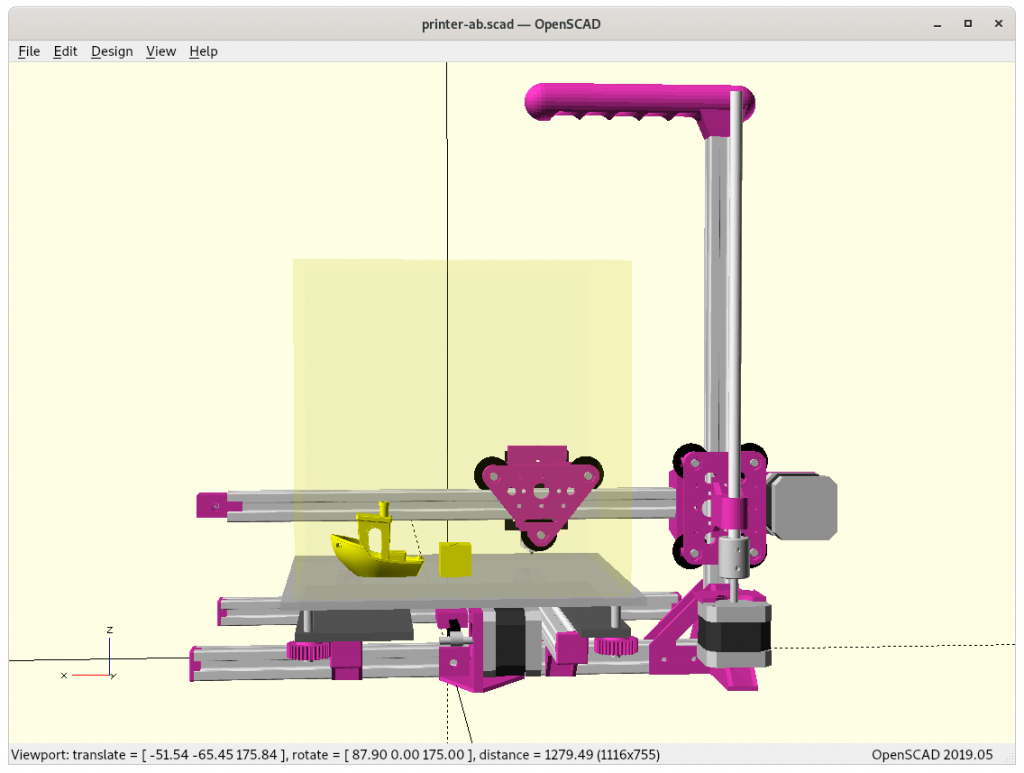Click the silver lead screw coupler
The image size is (1024, 773).
734,558
